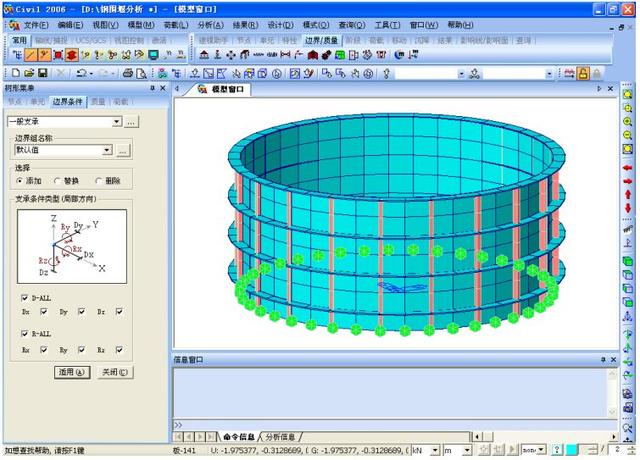This screenshot has width=640, height=460.
Task: Click the 模型窗口 model window tab
Action: tap(223, 90)
